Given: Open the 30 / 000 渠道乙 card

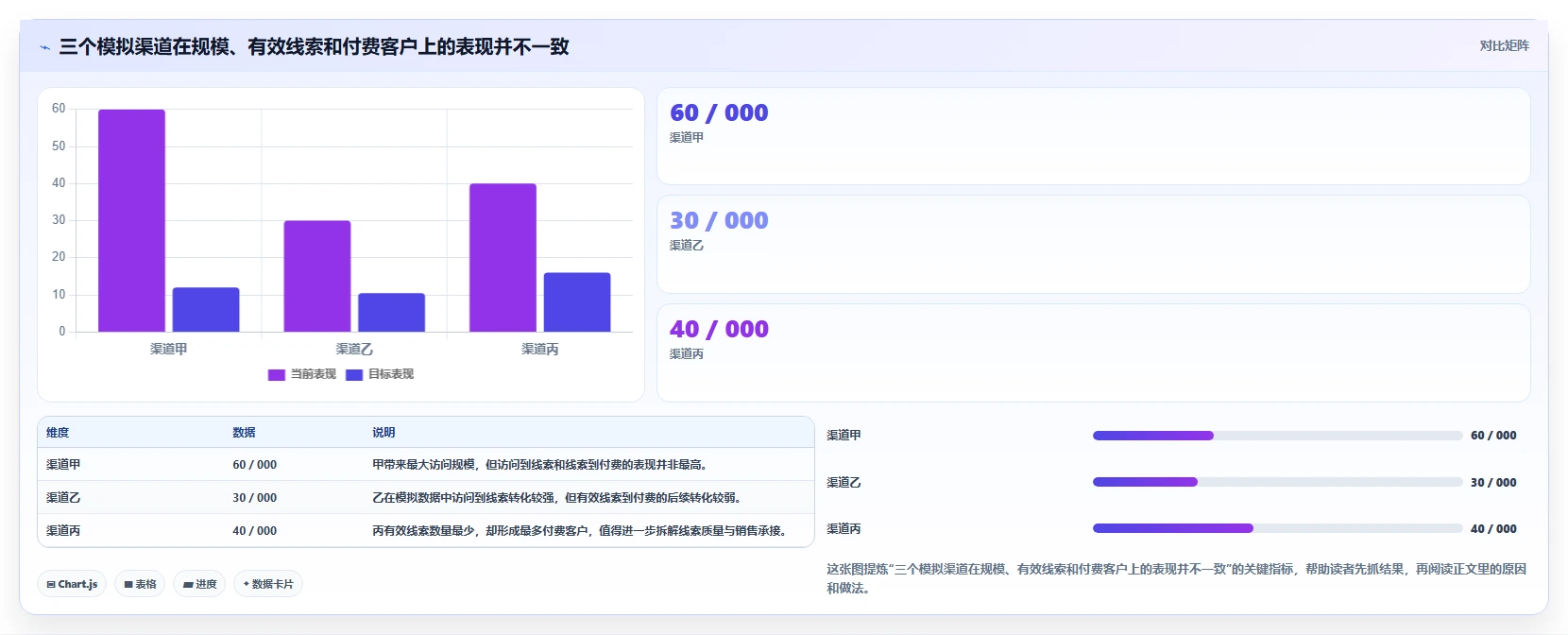Looking at the screenshot, I should [1093, 244].
